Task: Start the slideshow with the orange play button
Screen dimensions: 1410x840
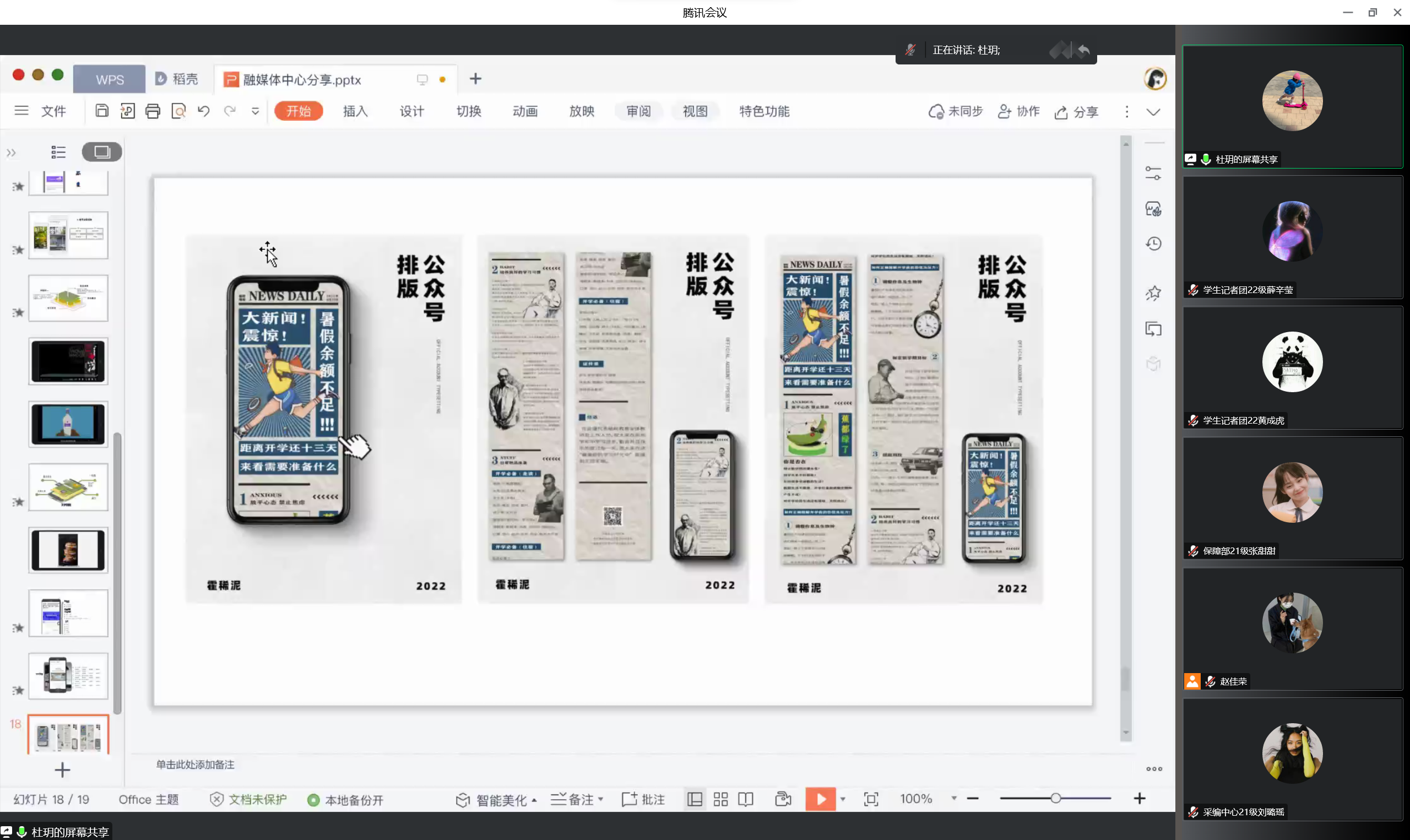Action: tap(821, 799)
